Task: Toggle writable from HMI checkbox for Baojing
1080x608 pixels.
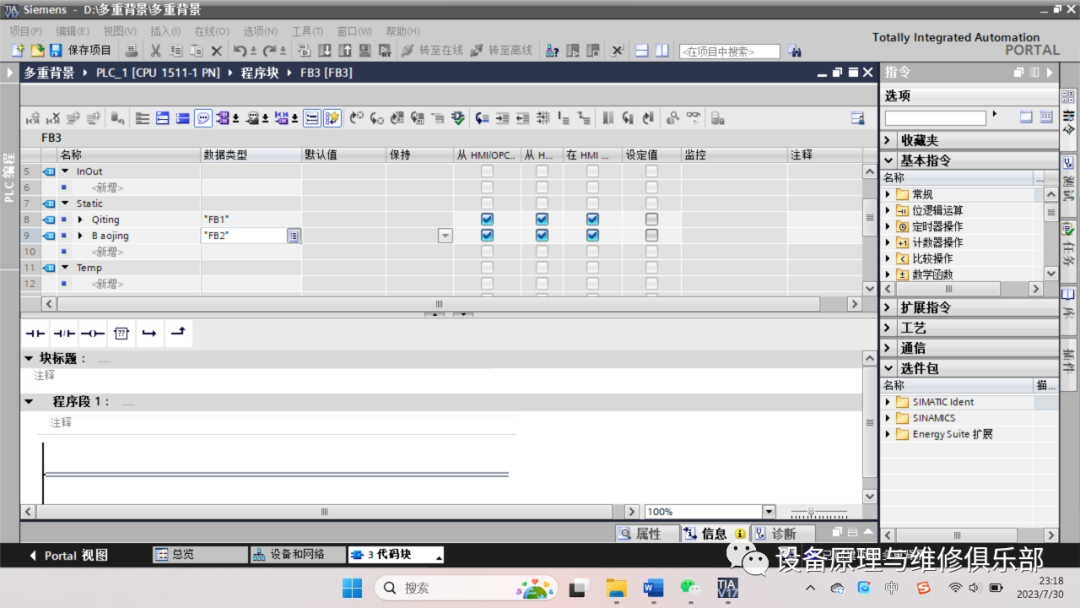Action: point(542,235)
